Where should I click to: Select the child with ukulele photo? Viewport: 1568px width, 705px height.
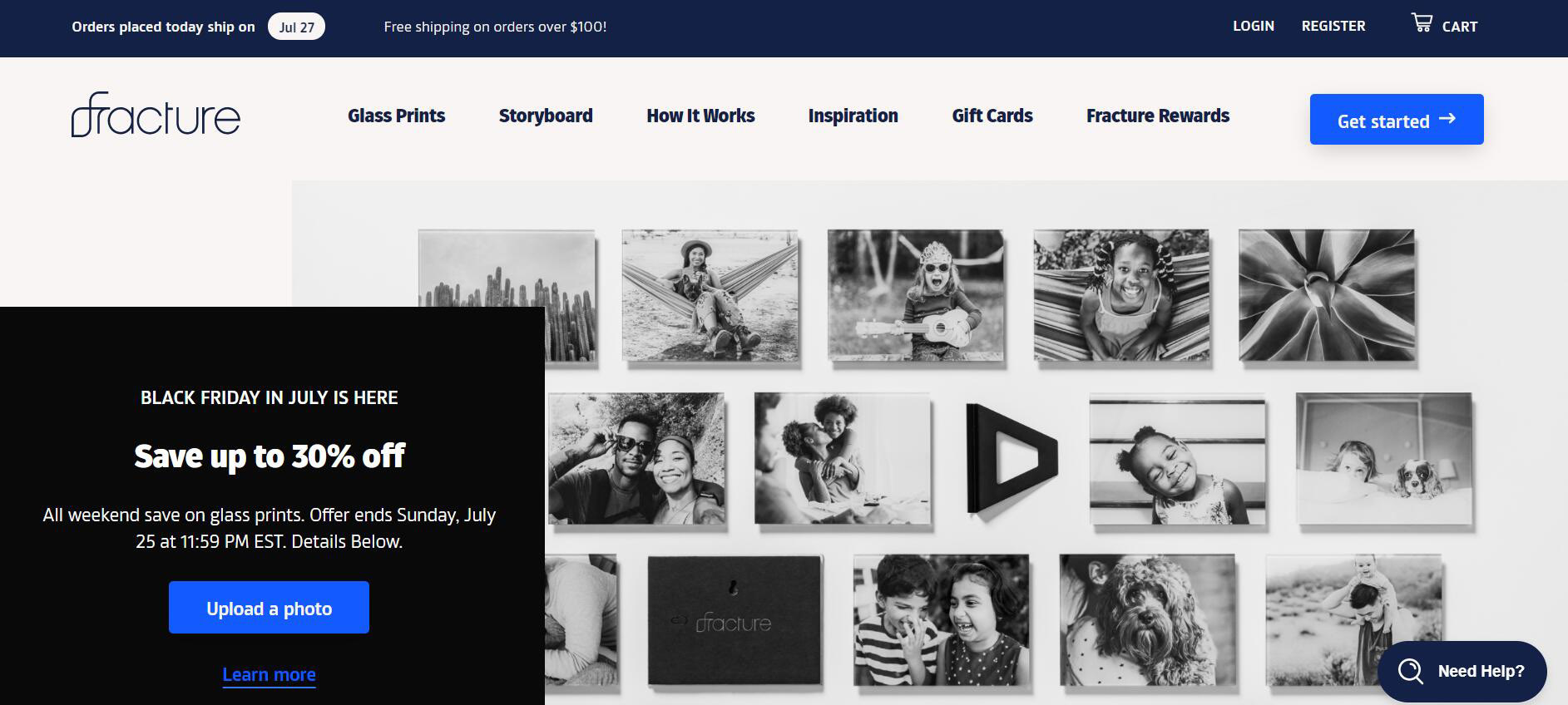(x=915, y=295)
